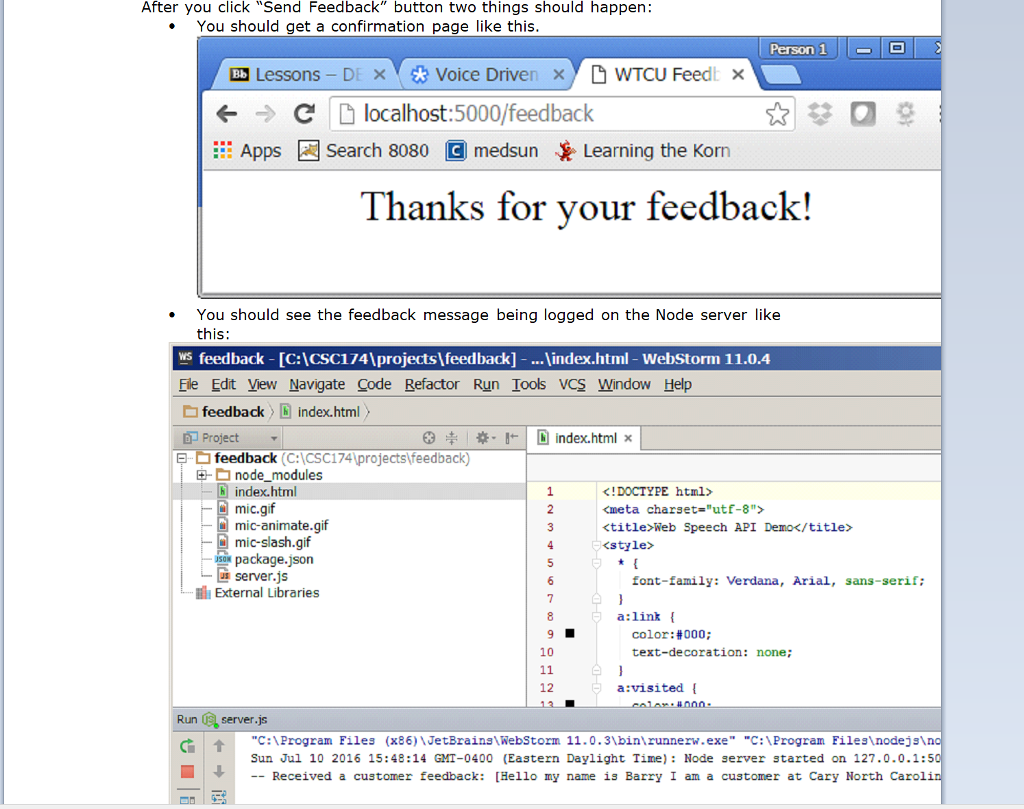Click the Person 1 profile button
Viewport: 1024px width, 809px height.
798,48
